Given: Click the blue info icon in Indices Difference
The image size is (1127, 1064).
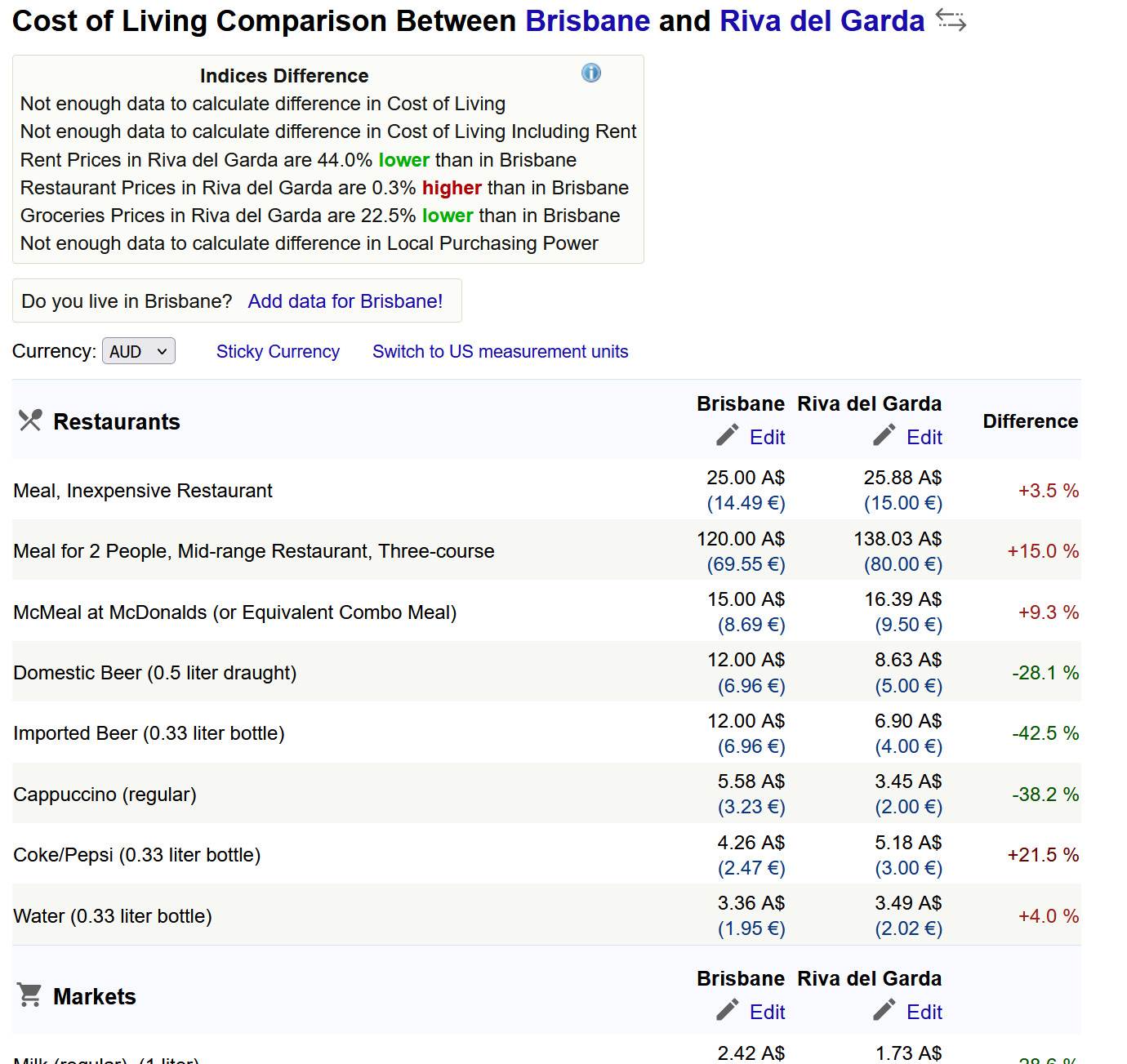Looking at the screenshot, I should click(590, 73).
